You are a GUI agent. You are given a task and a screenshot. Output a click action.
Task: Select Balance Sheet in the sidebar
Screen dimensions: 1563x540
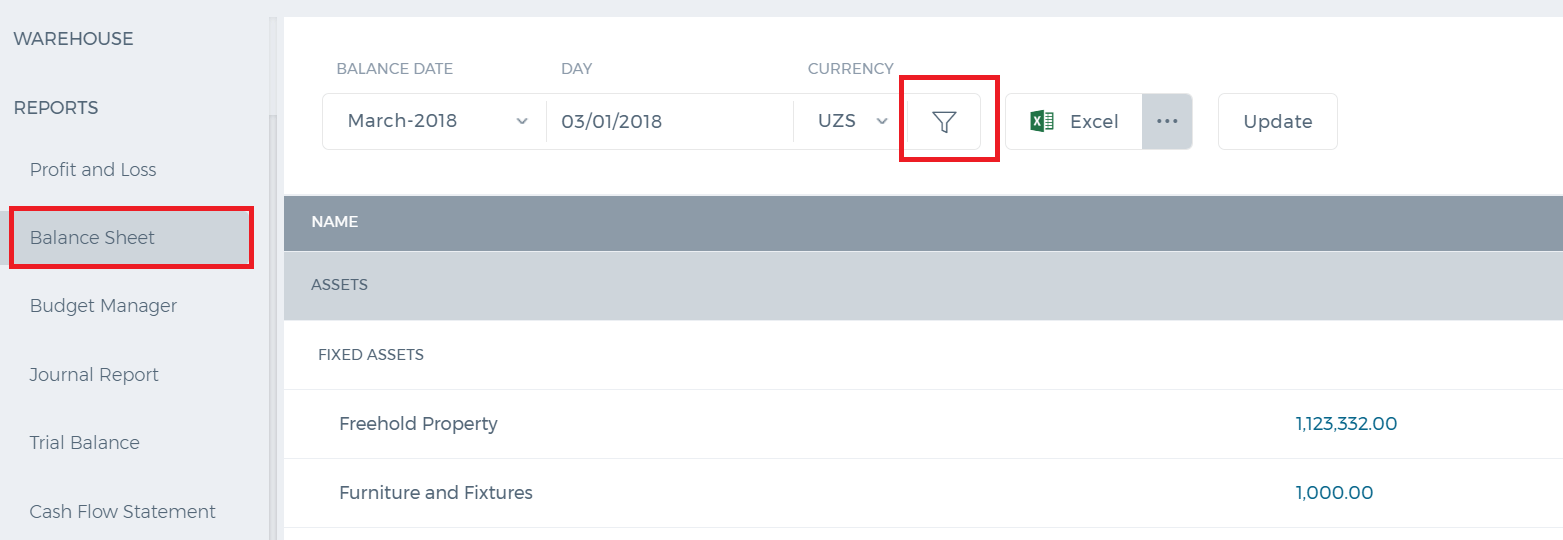pos(130,238)
